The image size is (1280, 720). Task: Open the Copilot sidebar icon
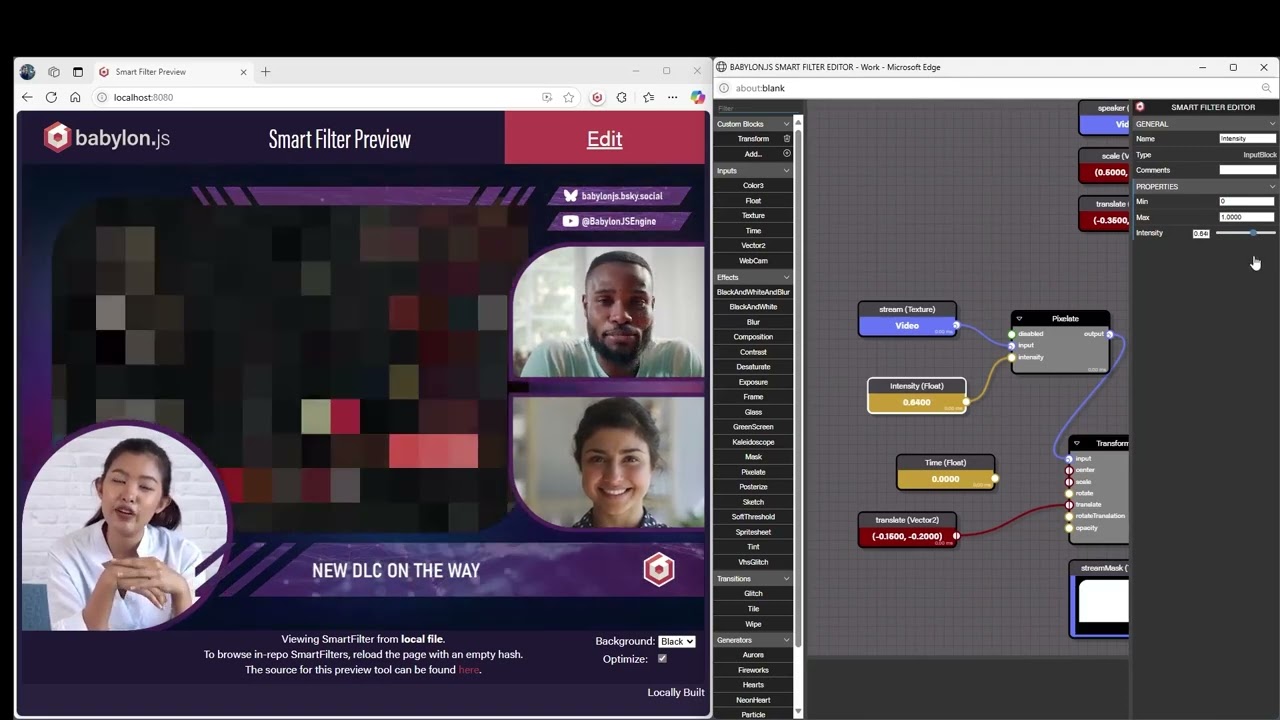697,97
